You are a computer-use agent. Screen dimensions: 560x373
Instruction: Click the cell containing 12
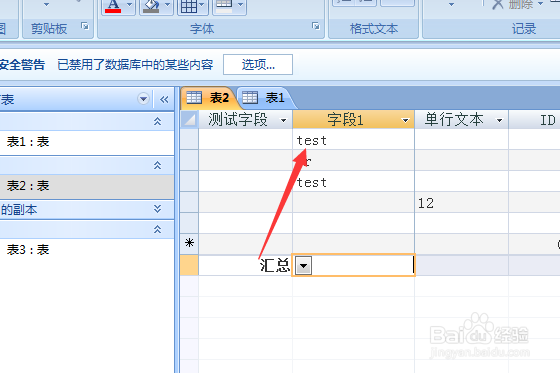pos(461,202)
